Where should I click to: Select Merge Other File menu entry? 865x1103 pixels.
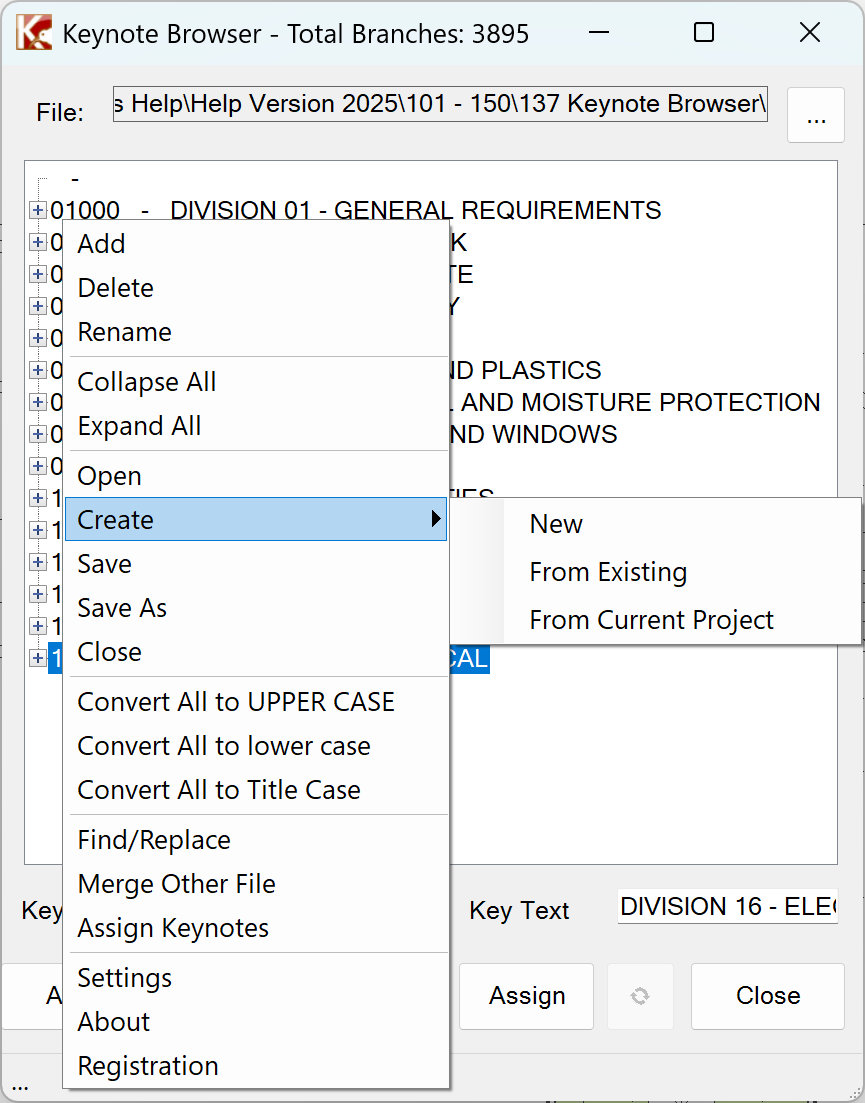[x=176, y=885]
